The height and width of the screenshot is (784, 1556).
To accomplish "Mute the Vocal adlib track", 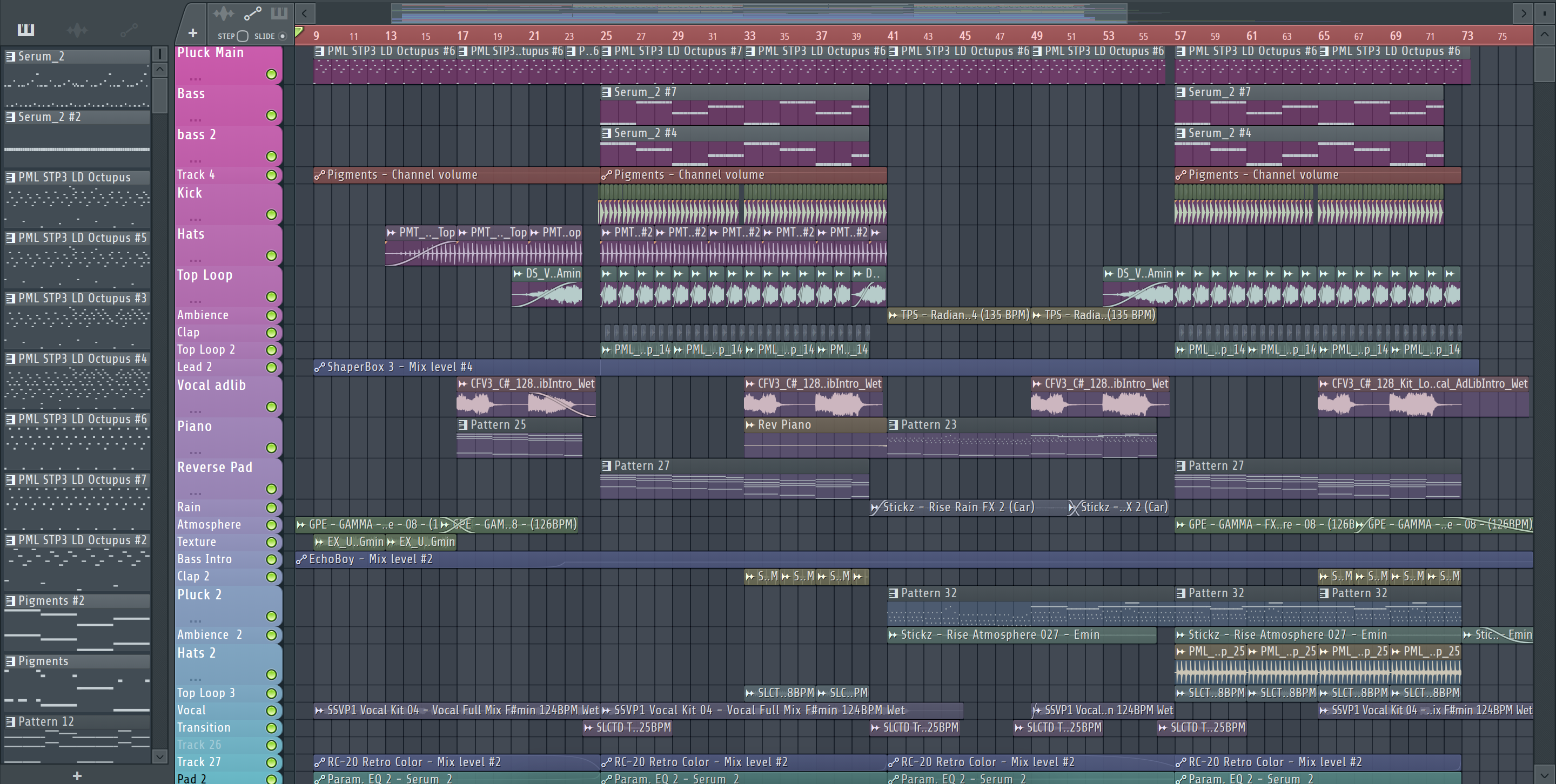I will pos(271,407).
